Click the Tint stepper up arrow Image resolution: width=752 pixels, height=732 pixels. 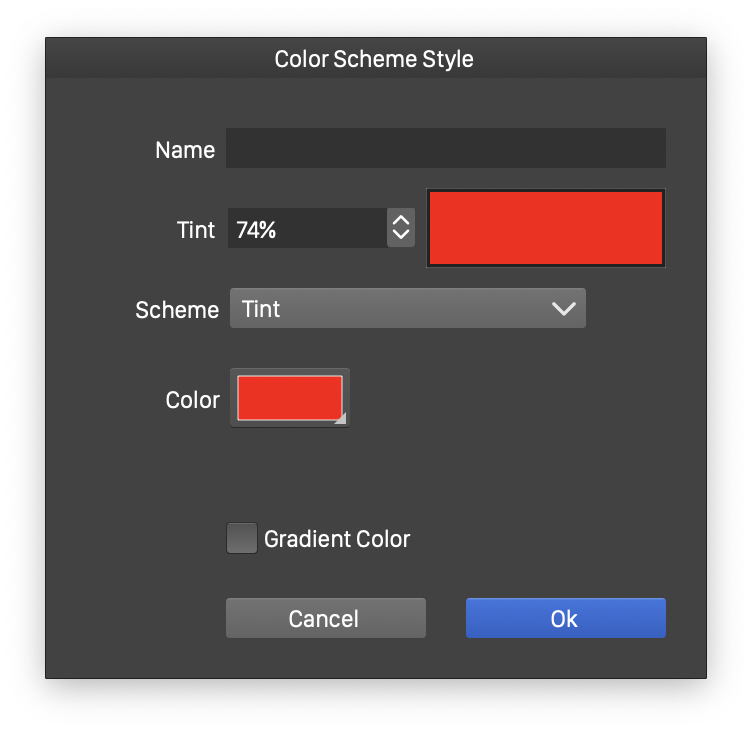pyautogui.click(x=401, y=220)
